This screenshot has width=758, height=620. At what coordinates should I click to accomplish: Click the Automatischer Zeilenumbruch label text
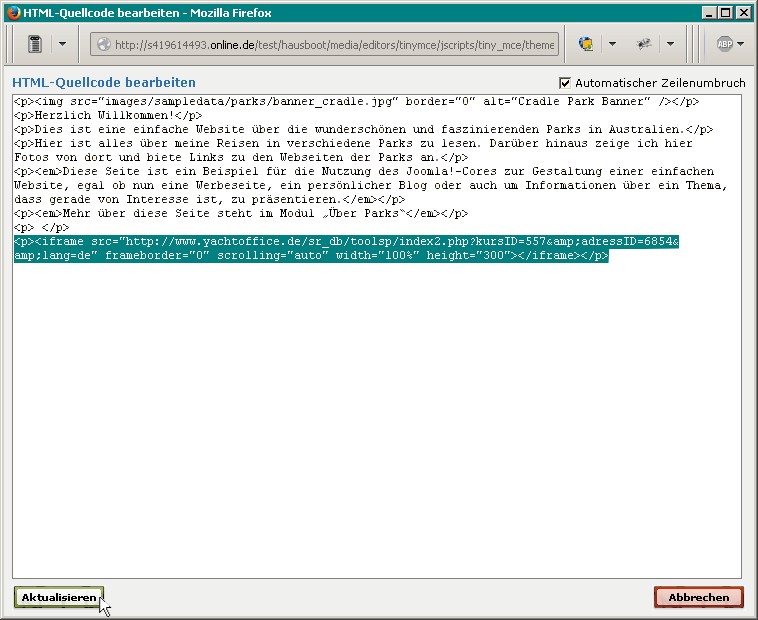660,82
